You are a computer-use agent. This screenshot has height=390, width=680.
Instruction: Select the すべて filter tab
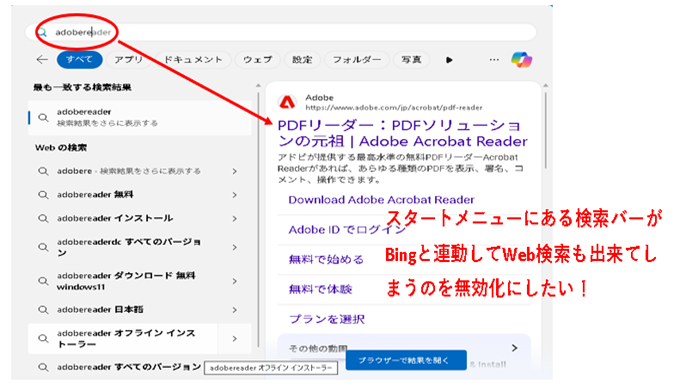pos(79,59)
